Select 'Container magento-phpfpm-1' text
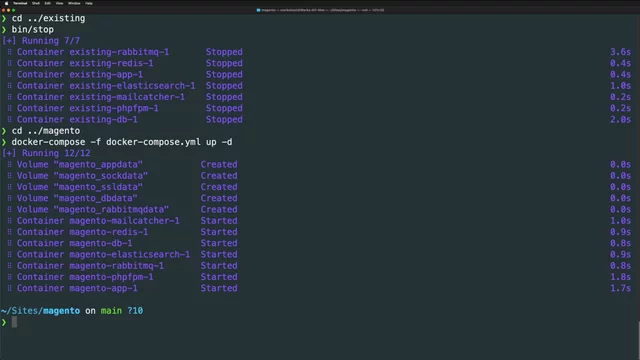Screen dimensions: 640x360 point(85,277)
